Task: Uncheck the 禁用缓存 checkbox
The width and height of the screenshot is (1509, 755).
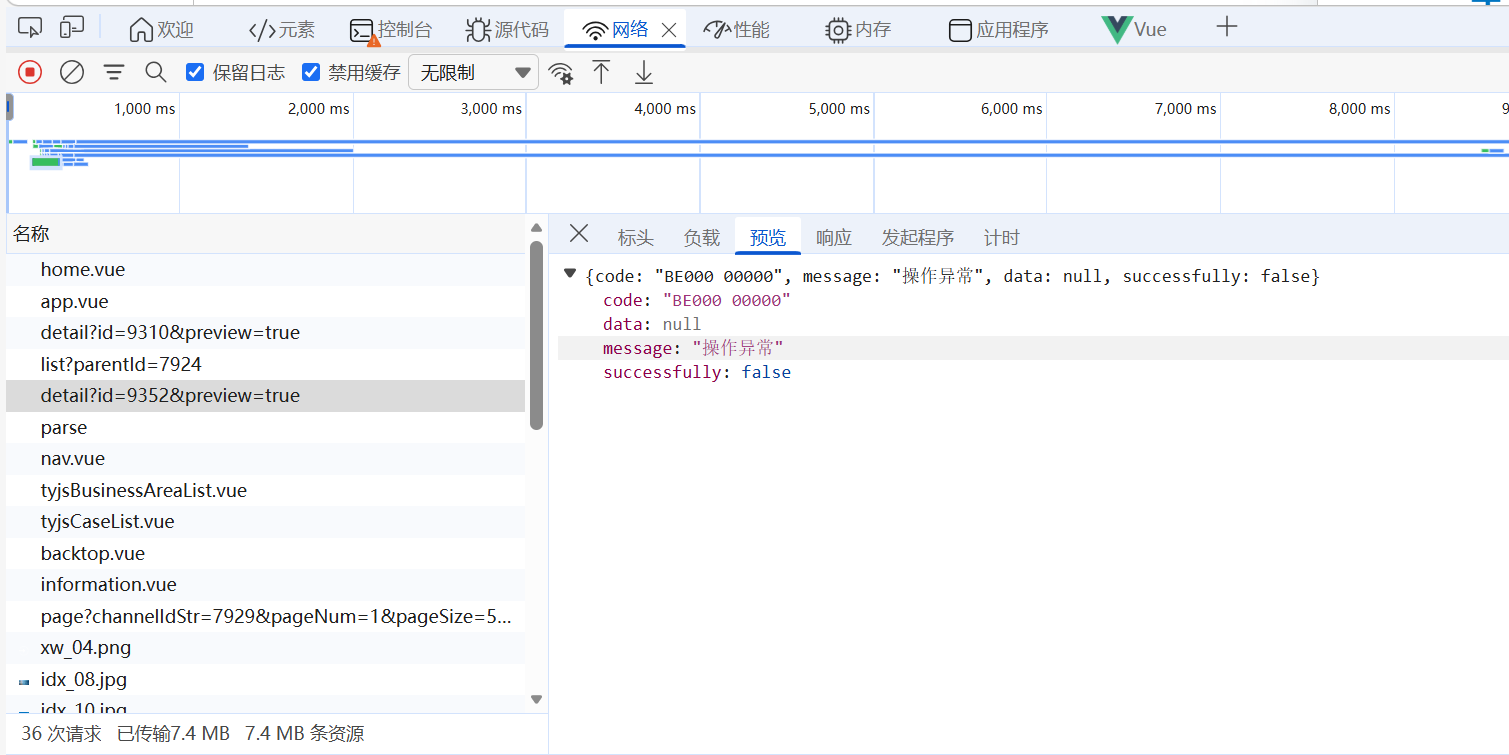Action: (311, 72)
